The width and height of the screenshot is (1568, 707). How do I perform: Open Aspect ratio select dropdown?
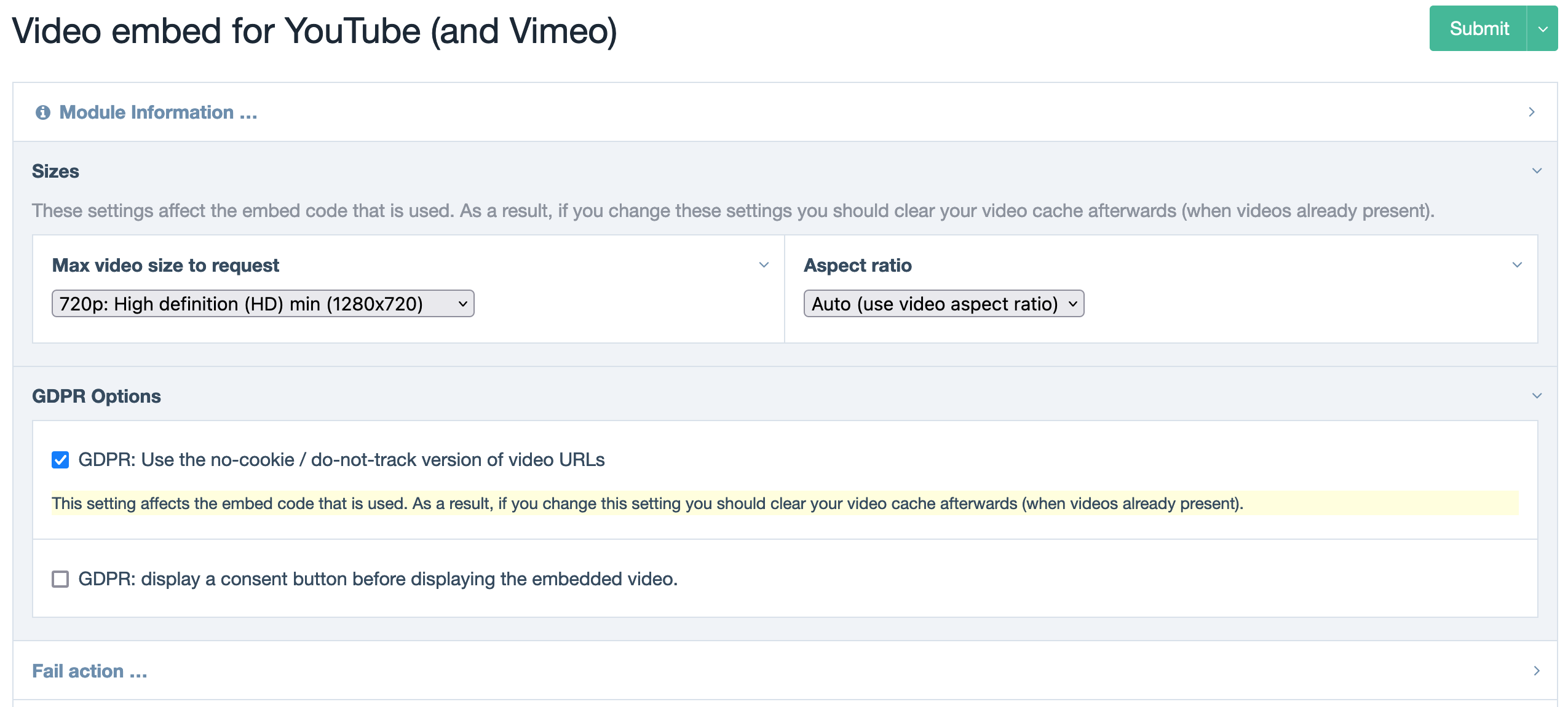pyautogui.click(x=943, y=304)
